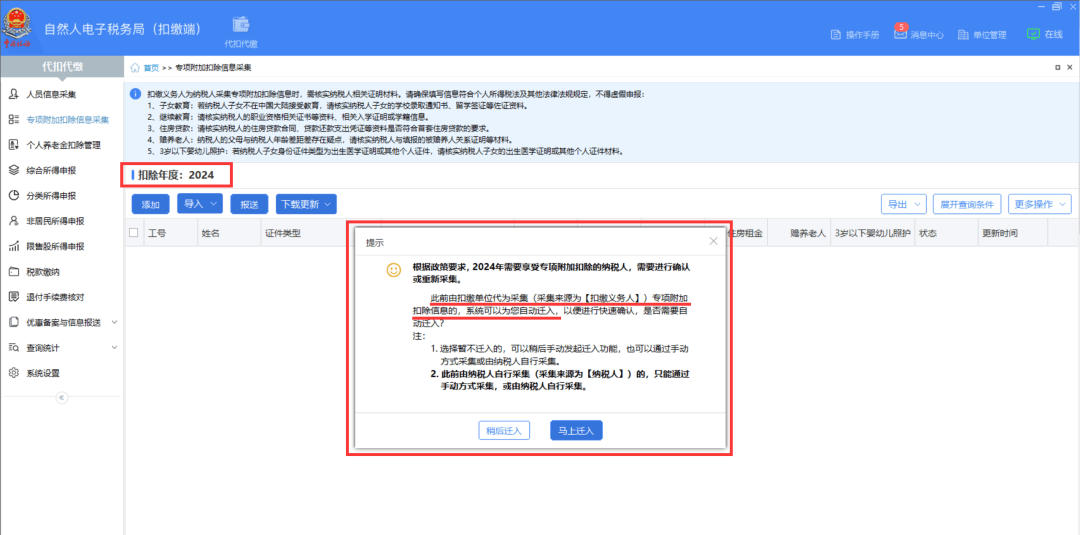This screenshot has width=1080, height=535.
Task: Click 稍后迁入 button in dialog
Action: pyautogui.click(x=504, y=431)
